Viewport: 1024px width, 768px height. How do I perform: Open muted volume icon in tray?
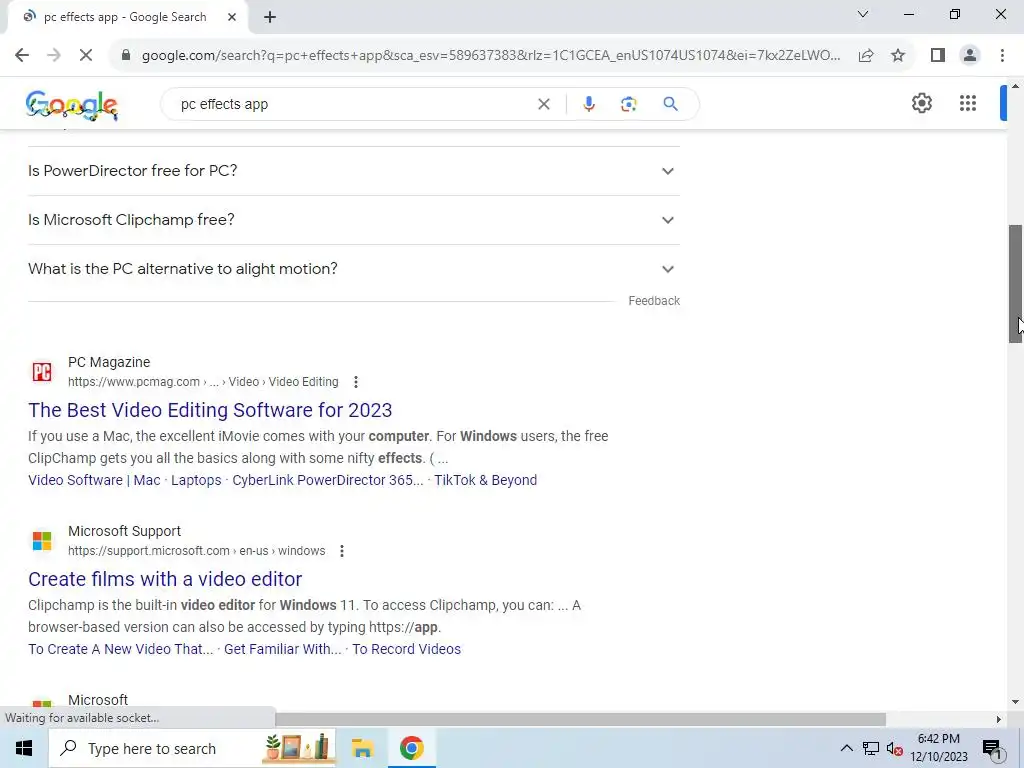pyautogui.click(x=895, y=748)
